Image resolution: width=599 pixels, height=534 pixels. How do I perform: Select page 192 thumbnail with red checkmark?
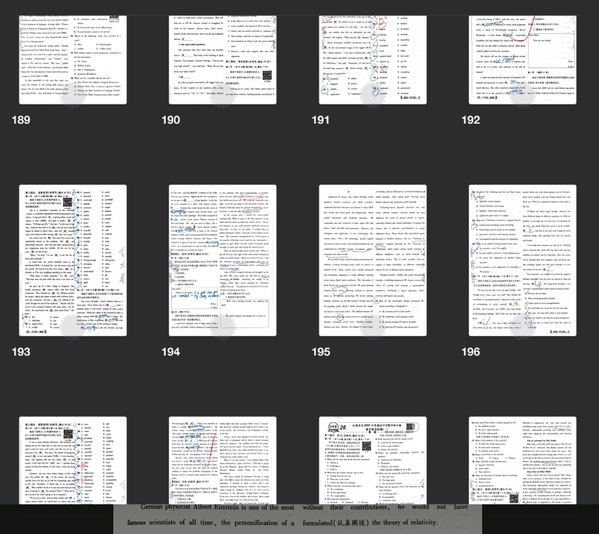[x=523, y=60]
